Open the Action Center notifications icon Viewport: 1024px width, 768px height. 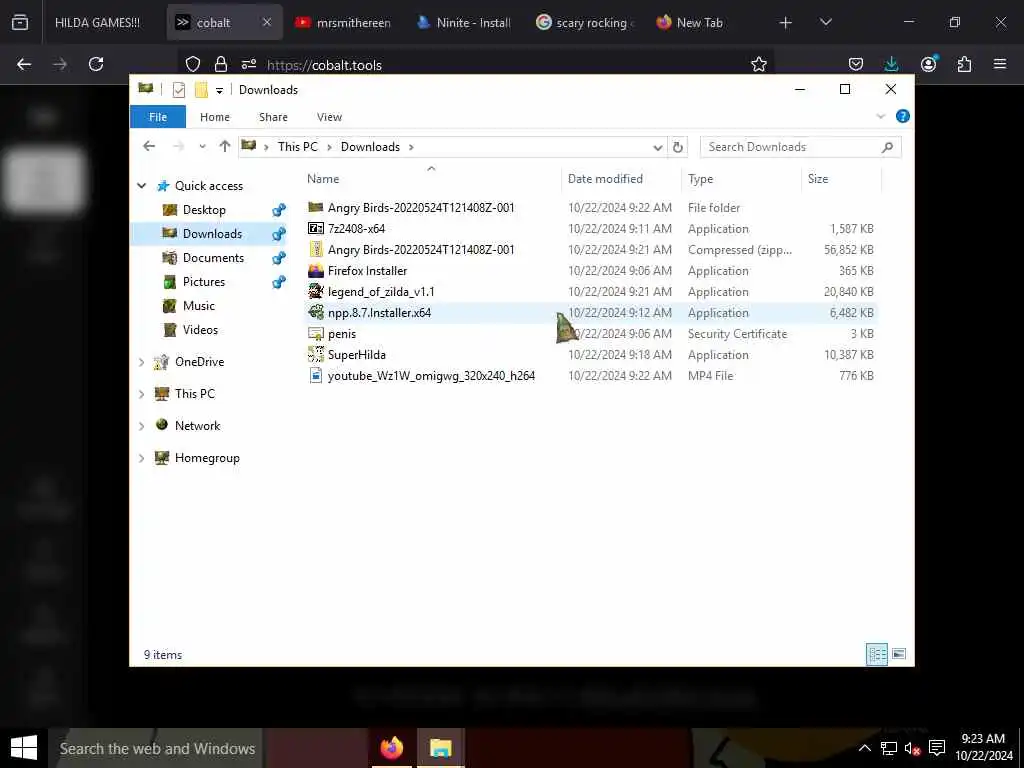pyautogui.click(x=936, y=748)
